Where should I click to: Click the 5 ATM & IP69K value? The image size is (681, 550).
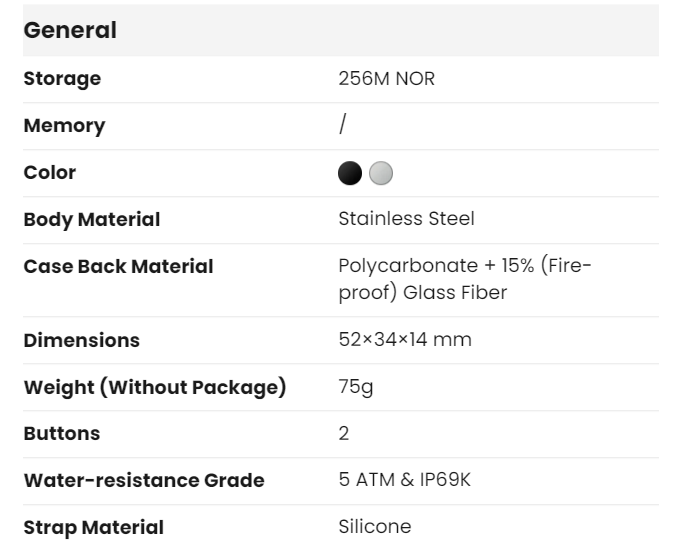[x=404, y=480]
